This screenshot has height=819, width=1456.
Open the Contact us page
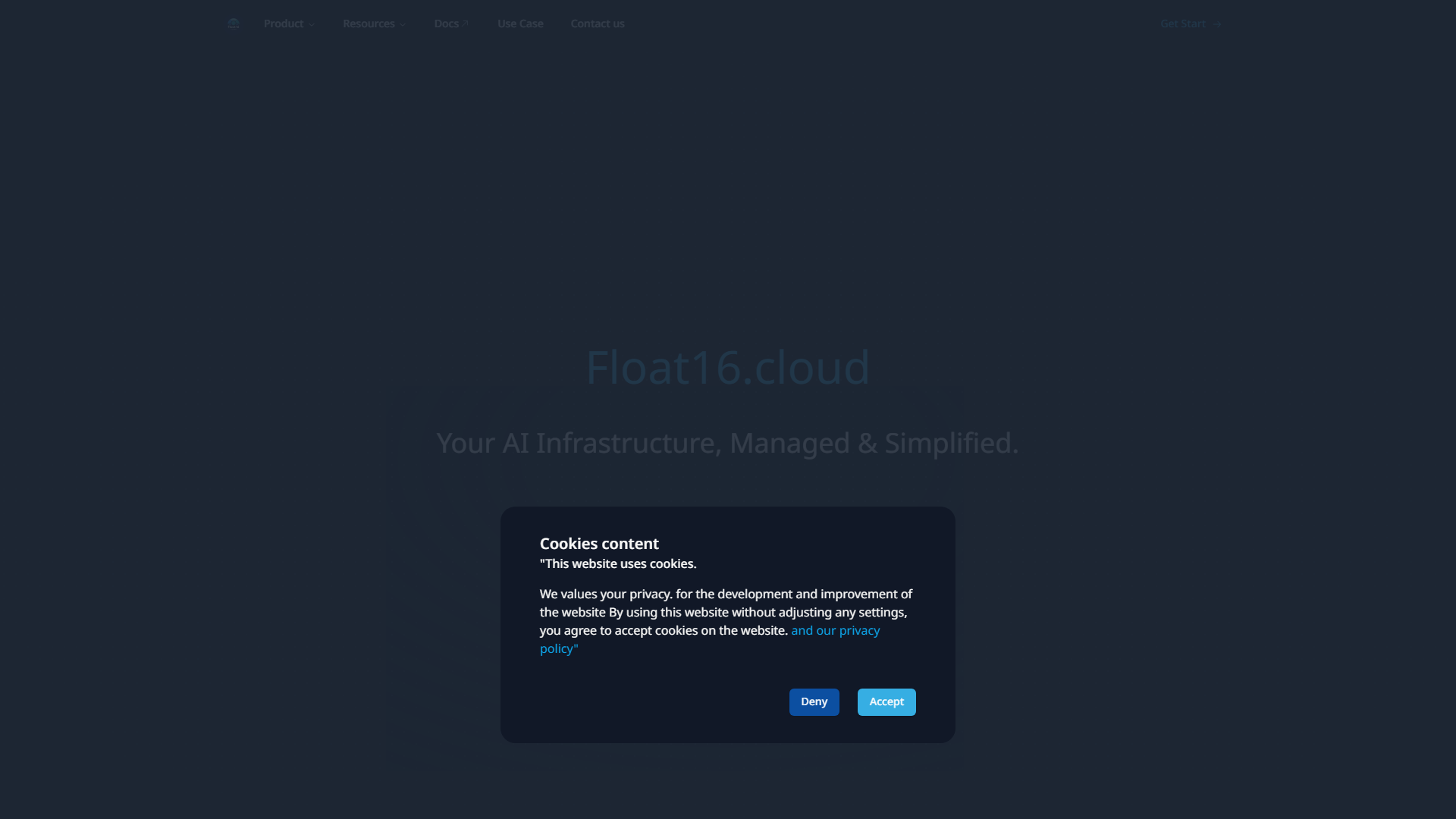pos(598,24)
